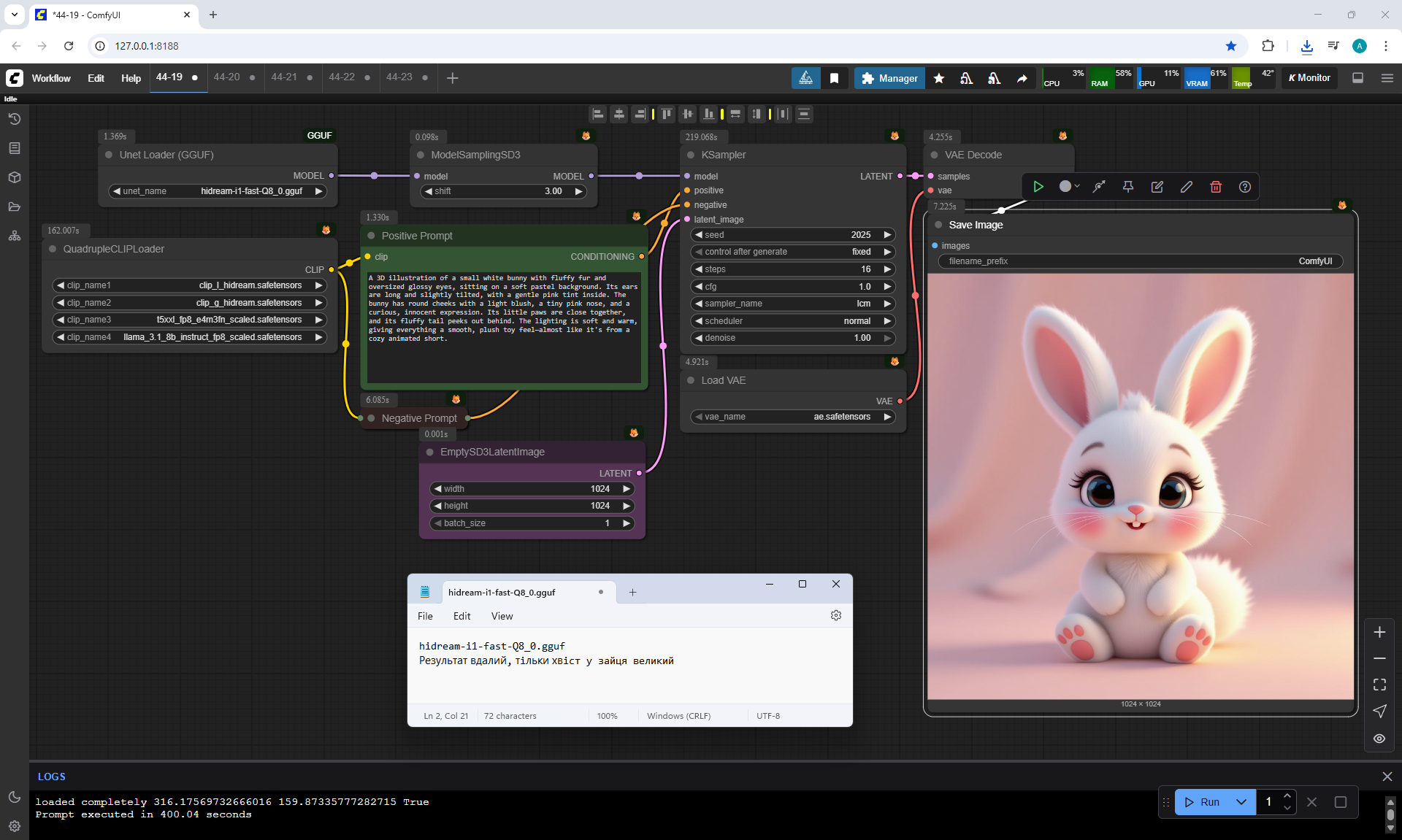Click the delete node trash icon
This screenshot has width=1402, height=840.
1216,187
